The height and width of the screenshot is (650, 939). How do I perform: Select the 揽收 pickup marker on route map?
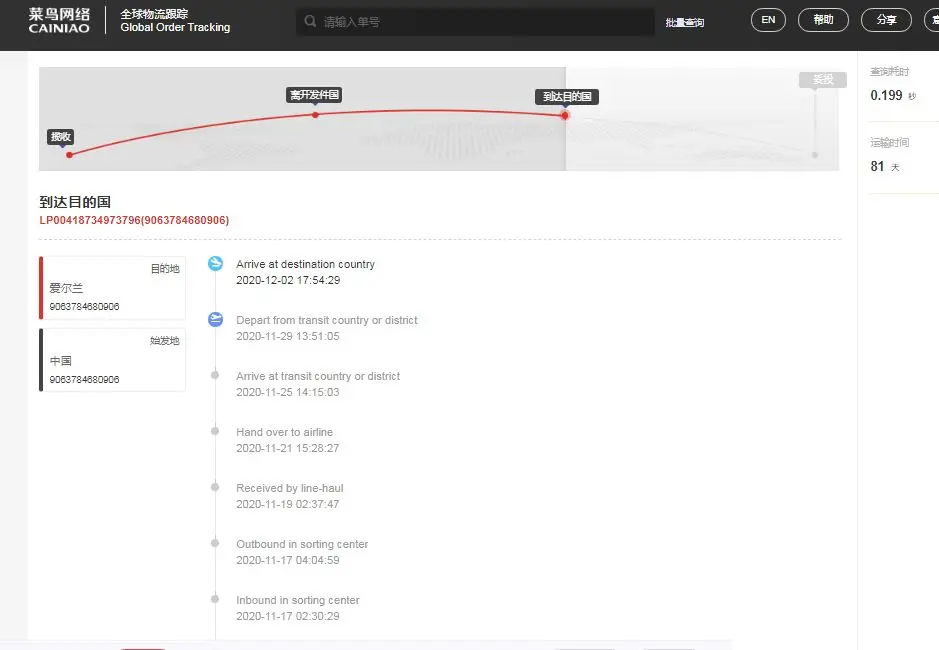point(61,137)
